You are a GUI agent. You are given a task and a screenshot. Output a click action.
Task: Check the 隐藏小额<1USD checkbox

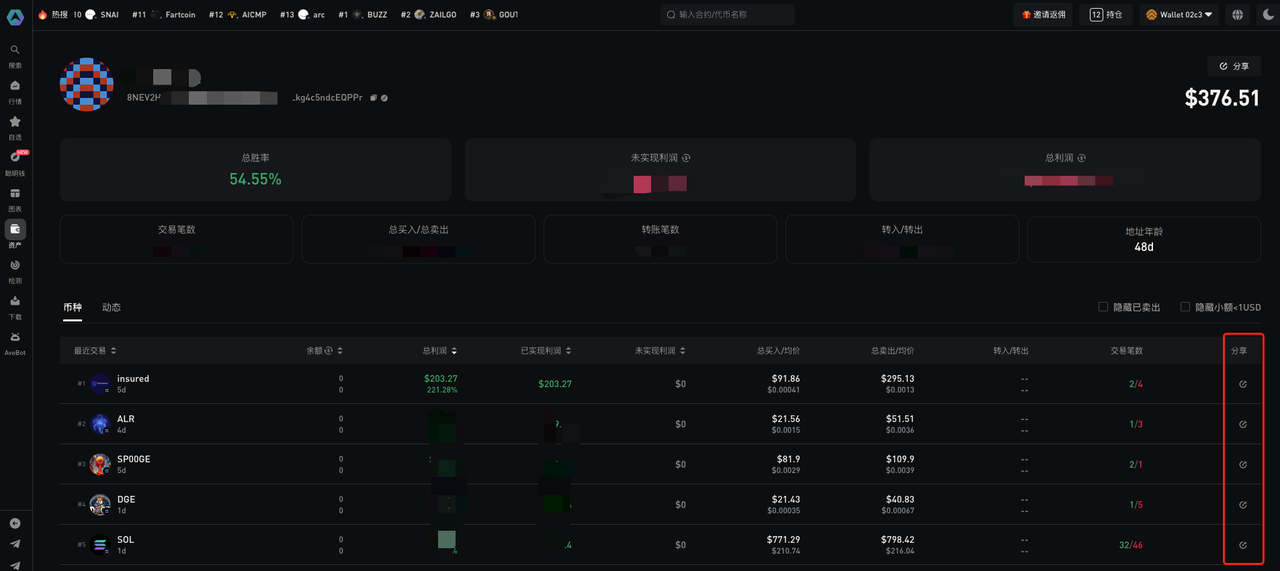pyautogui.click(x=1185, y=307)
